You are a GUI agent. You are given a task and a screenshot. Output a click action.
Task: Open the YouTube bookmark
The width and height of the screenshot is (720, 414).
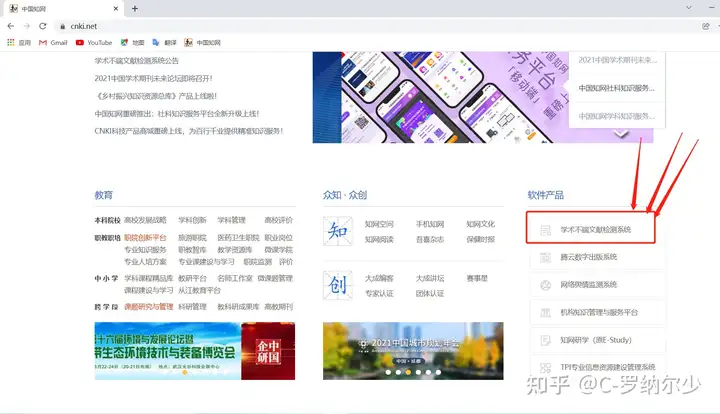[x=94, y=43]
